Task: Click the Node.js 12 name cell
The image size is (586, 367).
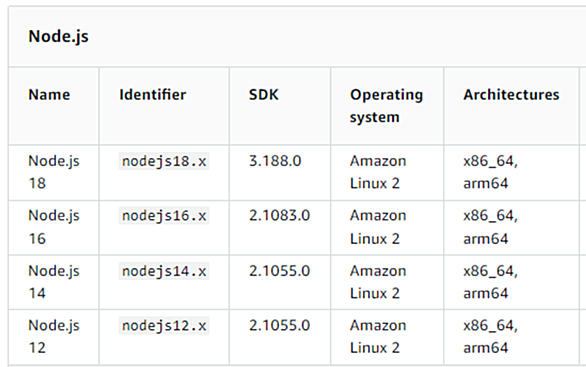Action: tap(54, 336)
